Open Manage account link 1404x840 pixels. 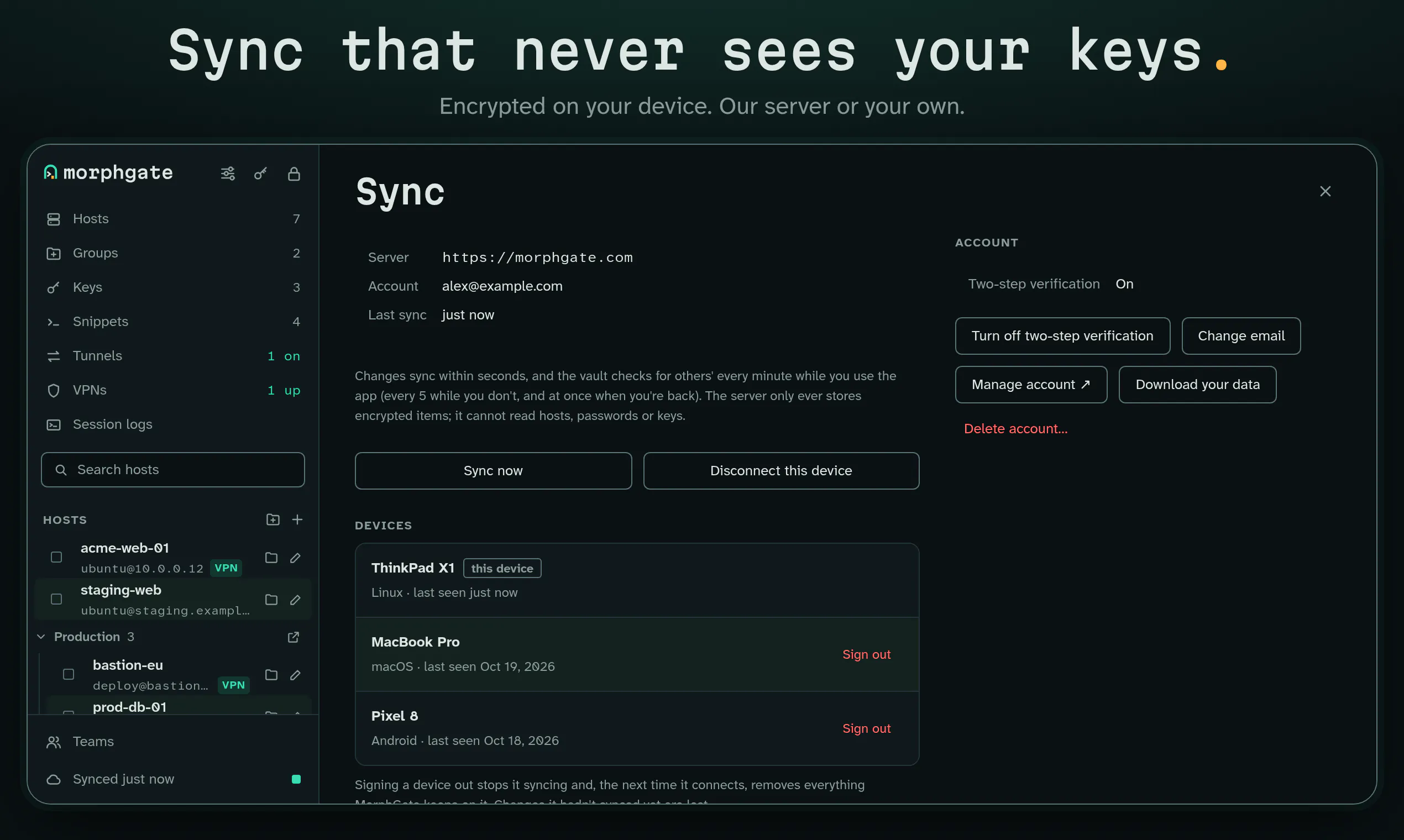click(x=1031, y=385)
